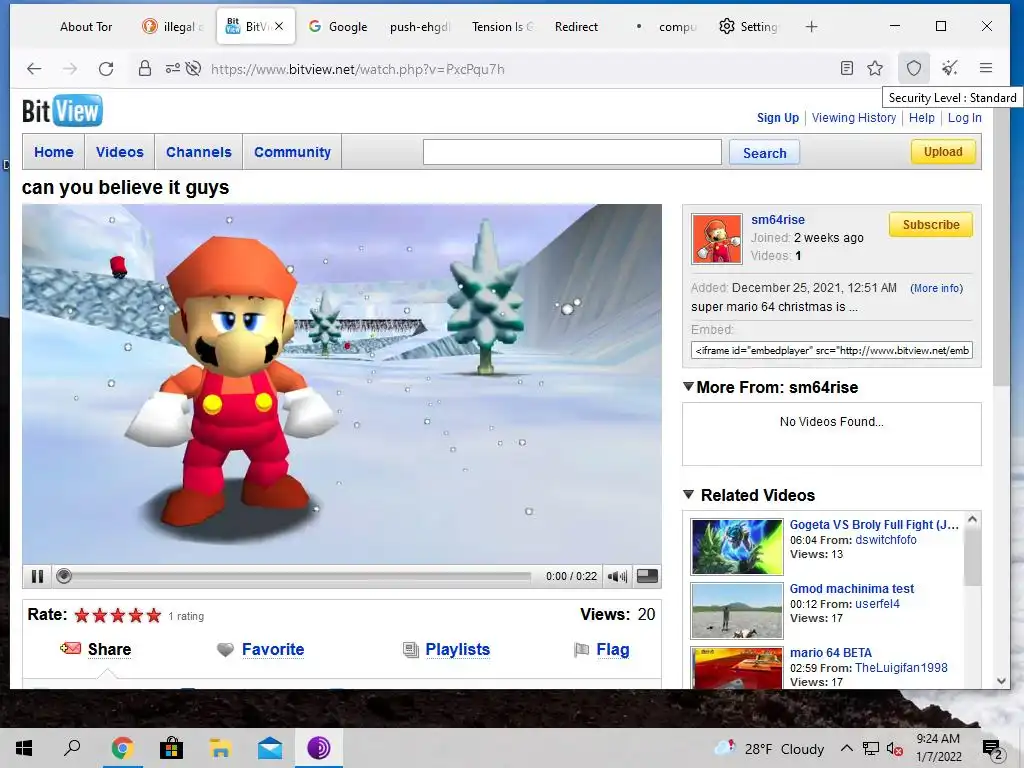This screenshot has height=768, width=1024.
Task: Open TheLuigifan1998 uploader link
Action: click(x=901, y=667)
